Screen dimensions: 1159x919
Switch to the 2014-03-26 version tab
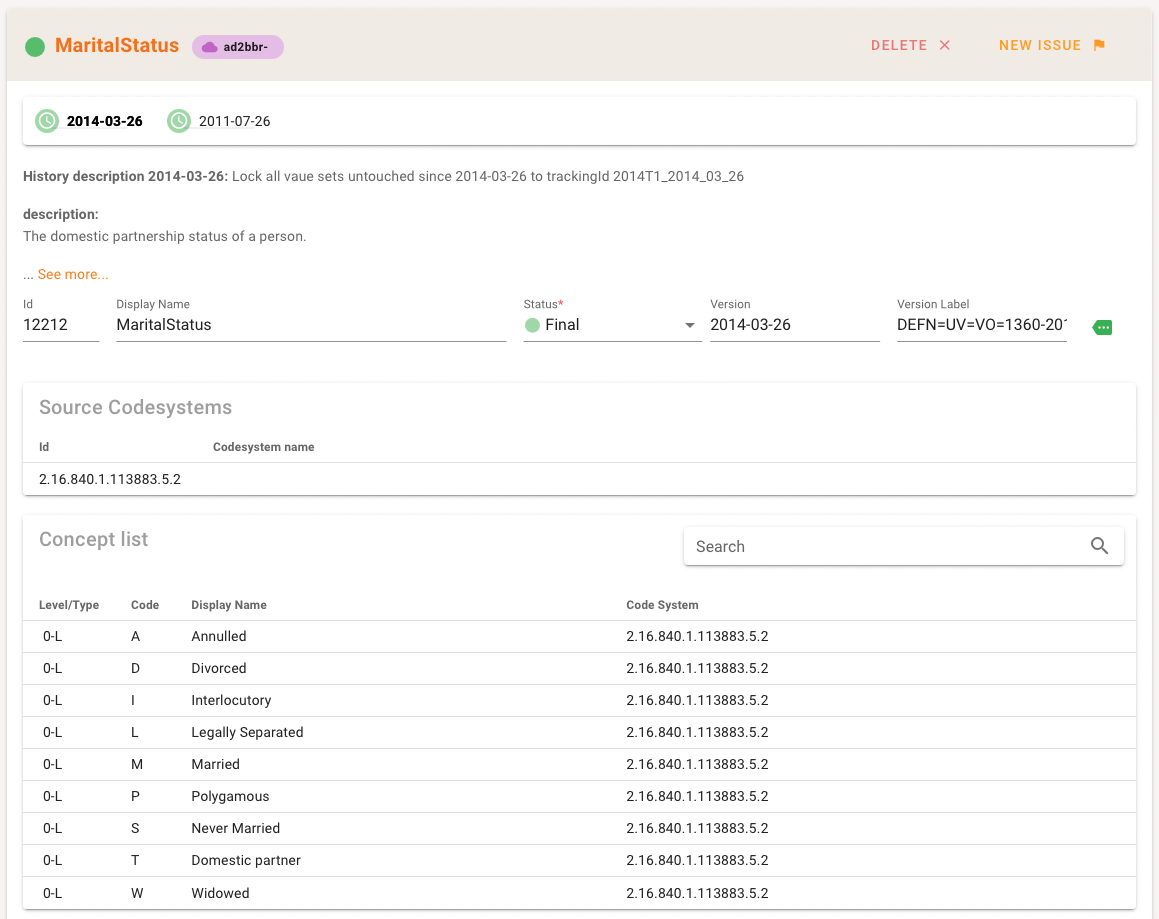[x=104, y=121]
